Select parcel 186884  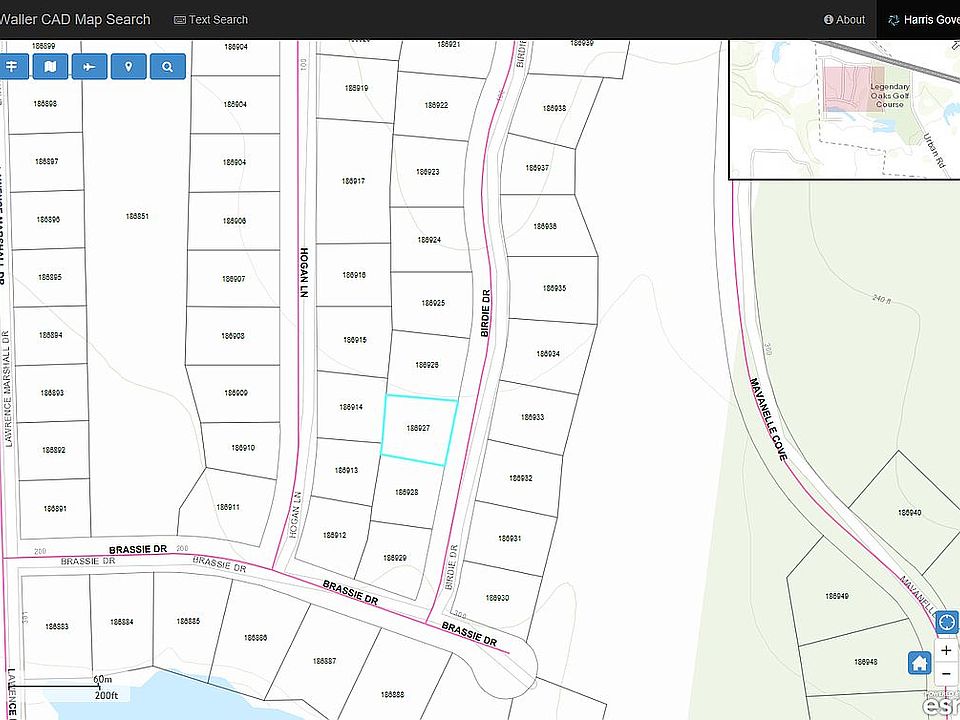(x=122, y=622)
